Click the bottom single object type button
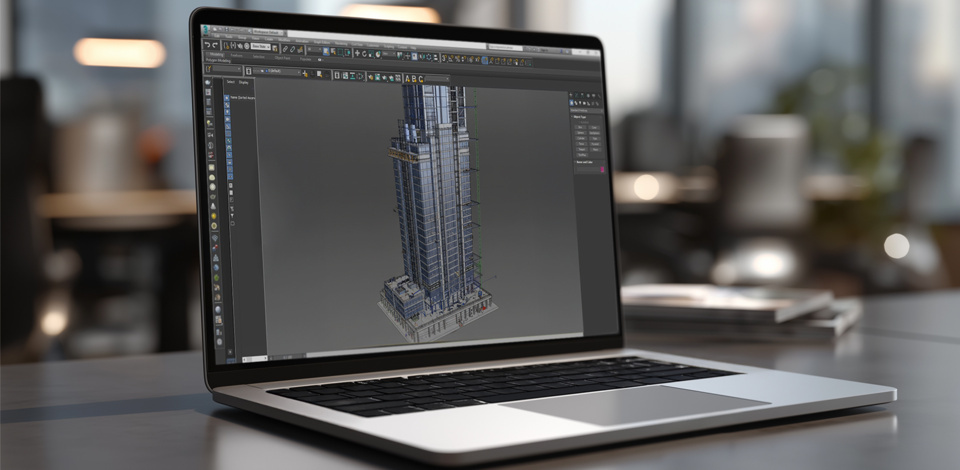This screenshot has width=960, height=470. (x=583, y=155)
